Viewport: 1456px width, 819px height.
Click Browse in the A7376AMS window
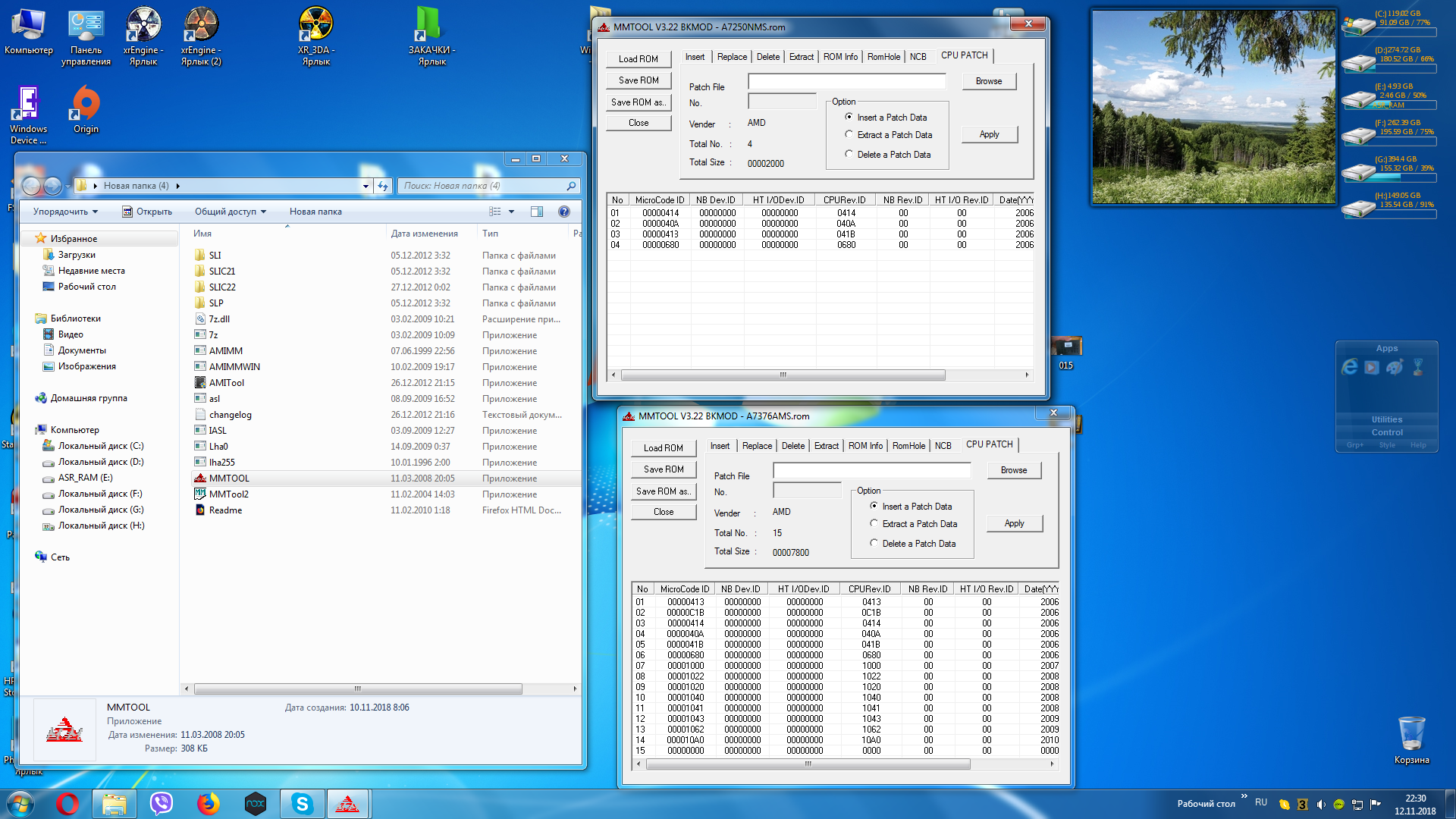[1013, 470]
